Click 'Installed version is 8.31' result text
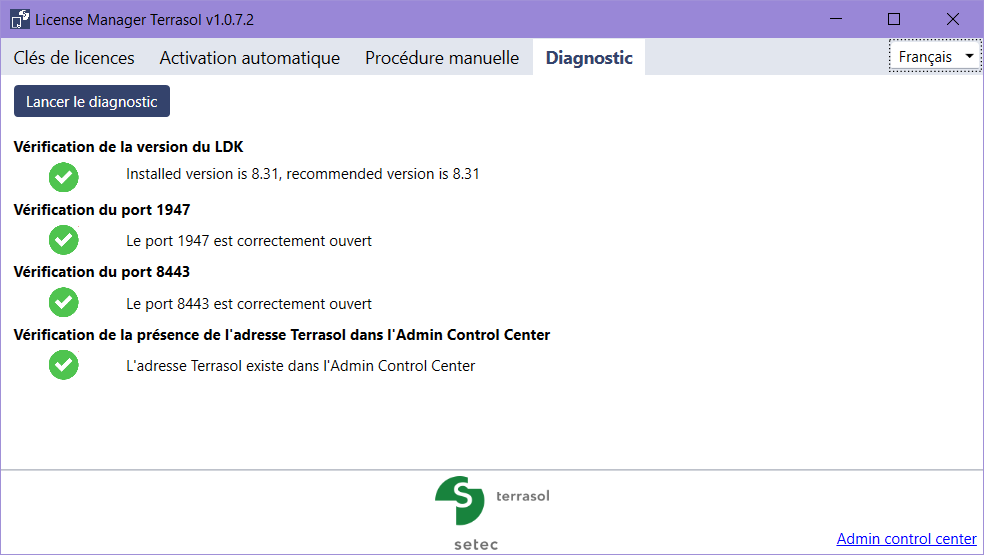This screenshot has height=555, width=984. pos(302,174)
